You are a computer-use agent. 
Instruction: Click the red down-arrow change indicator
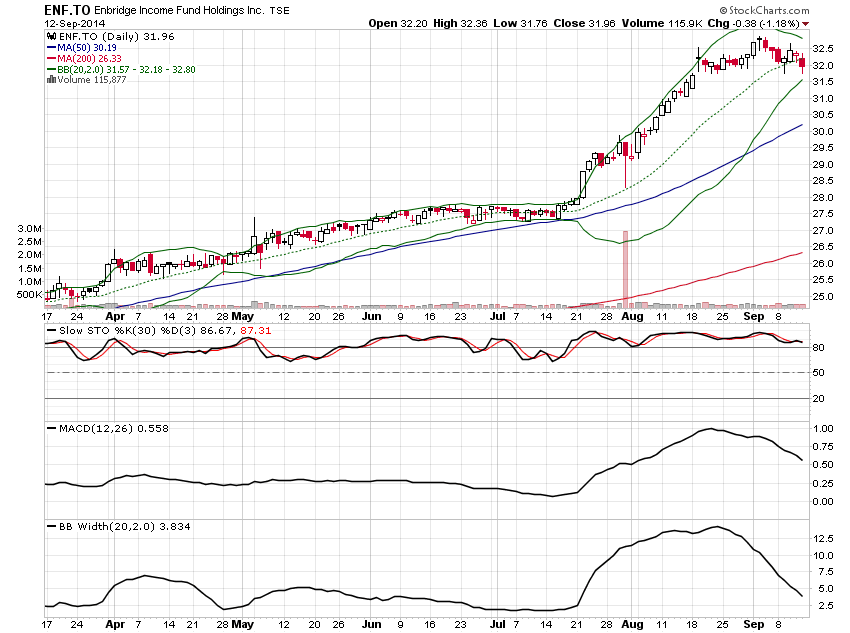(806, 24)
